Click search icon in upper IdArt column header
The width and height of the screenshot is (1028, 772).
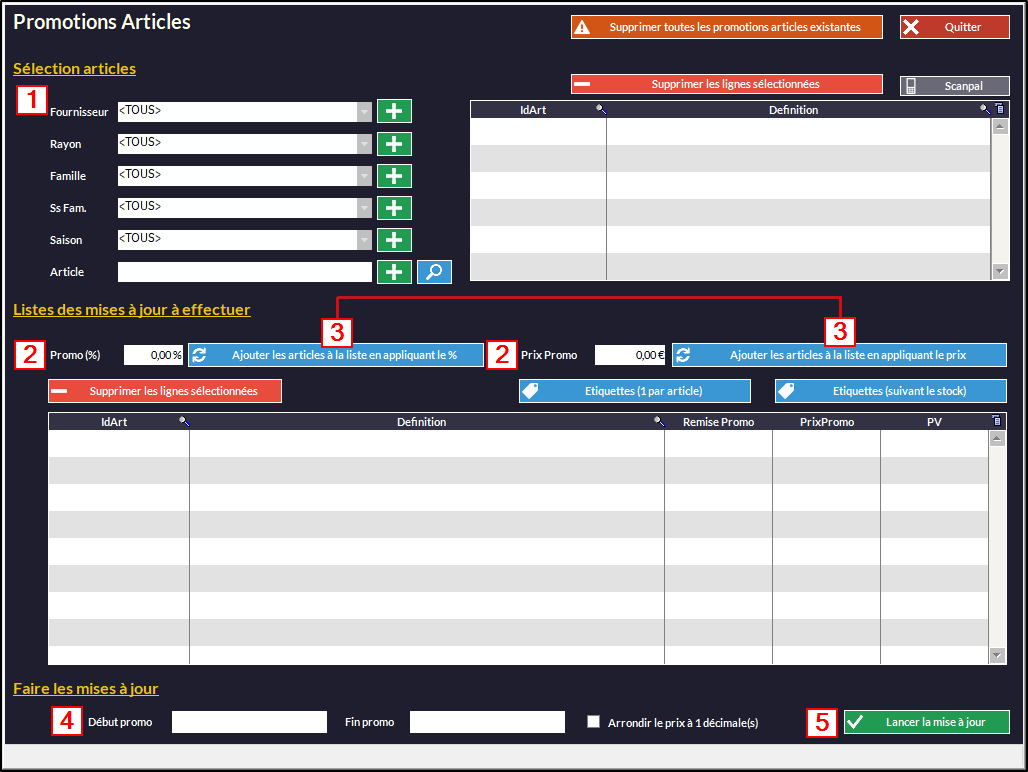coord(600,110)
